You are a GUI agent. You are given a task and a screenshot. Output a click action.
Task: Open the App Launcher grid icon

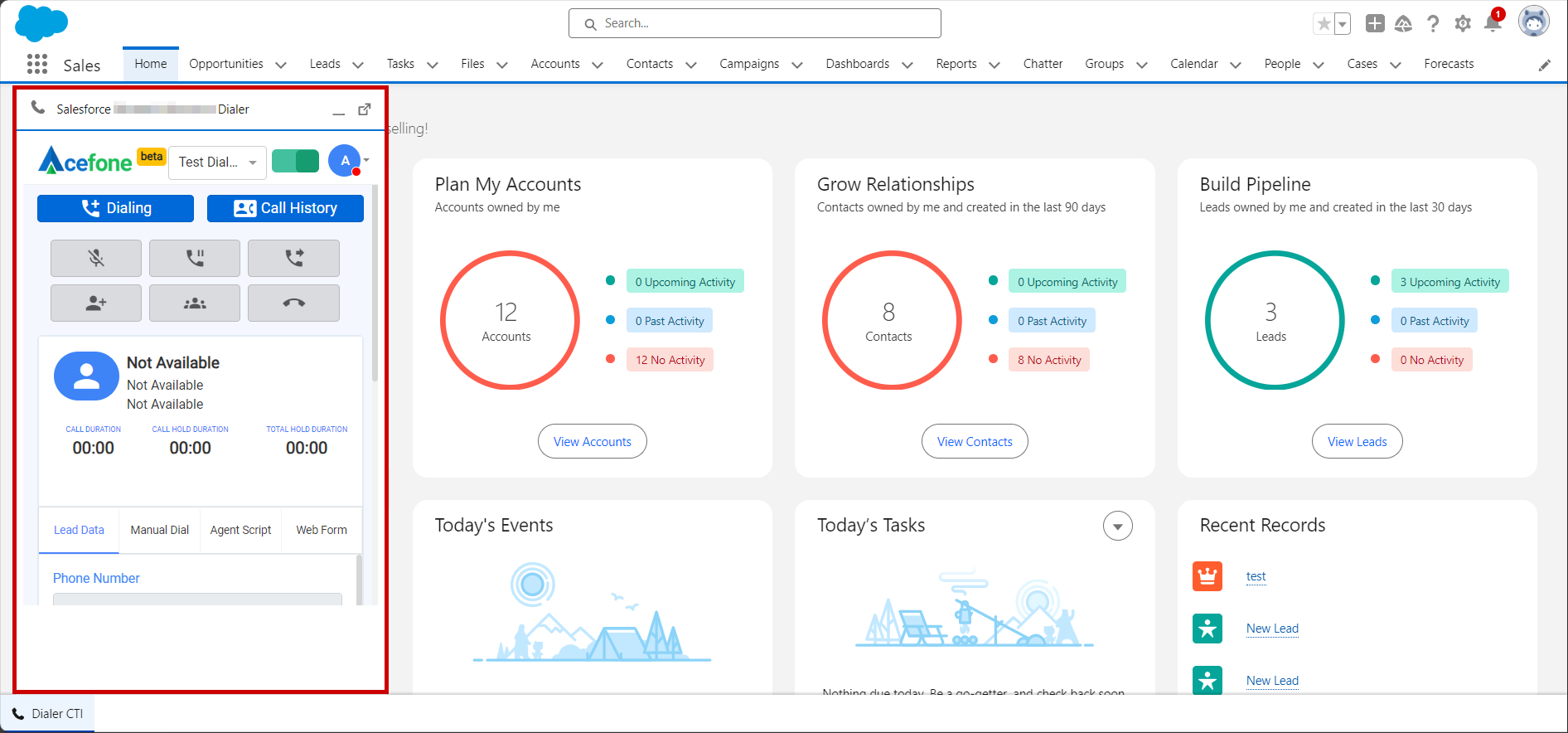(x=37, y=64)
